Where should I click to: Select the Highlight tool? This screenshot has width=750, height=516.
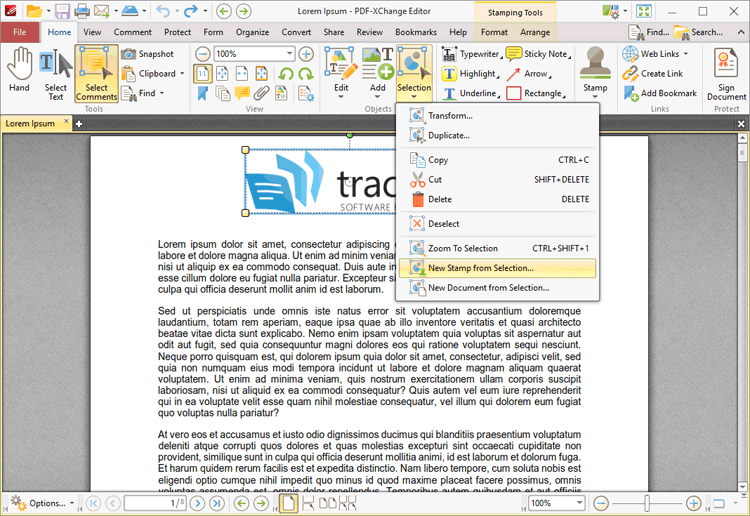(x=471, y=74)
